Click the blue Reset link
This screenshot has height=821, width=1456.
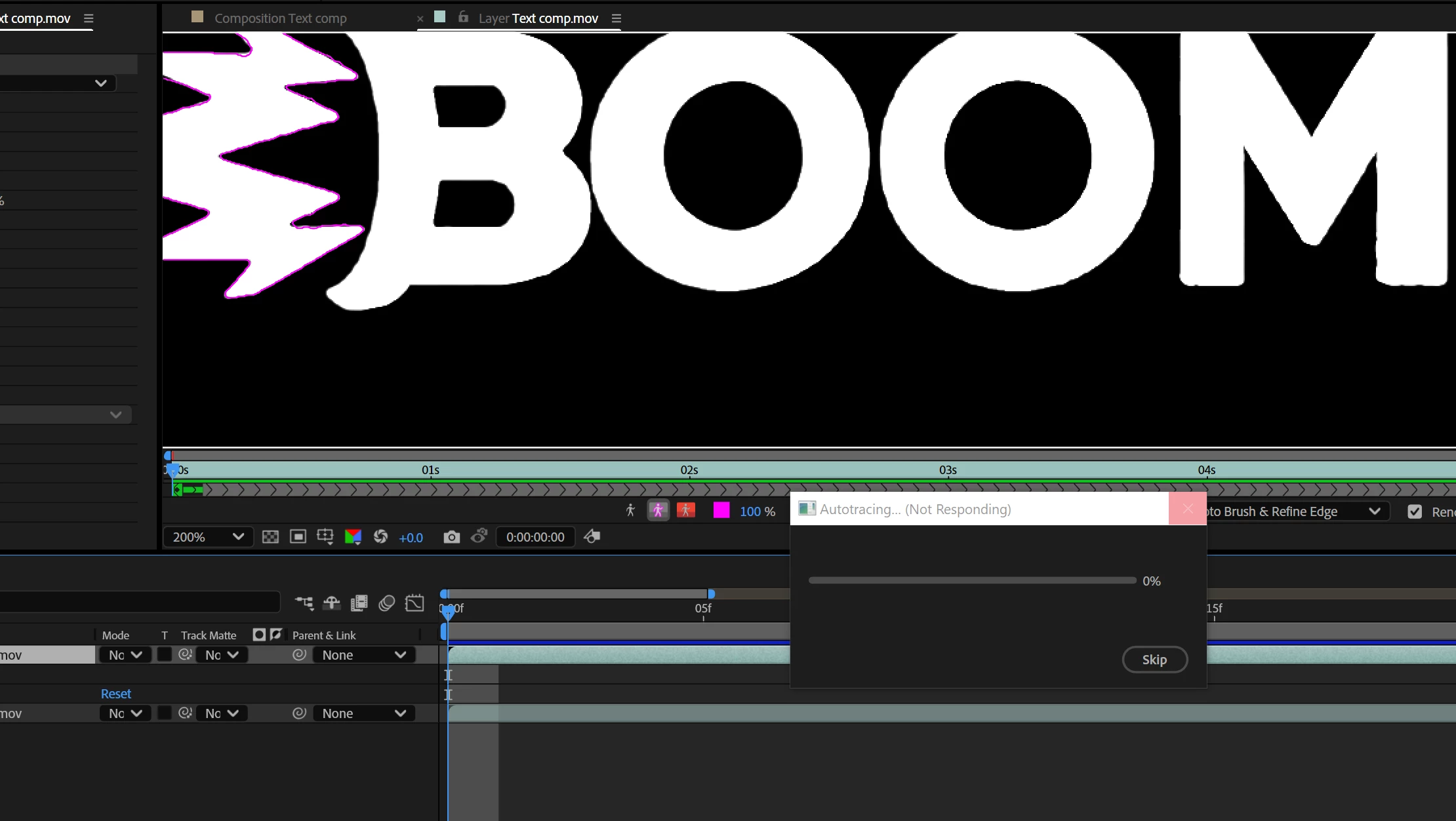coord(115,693)
